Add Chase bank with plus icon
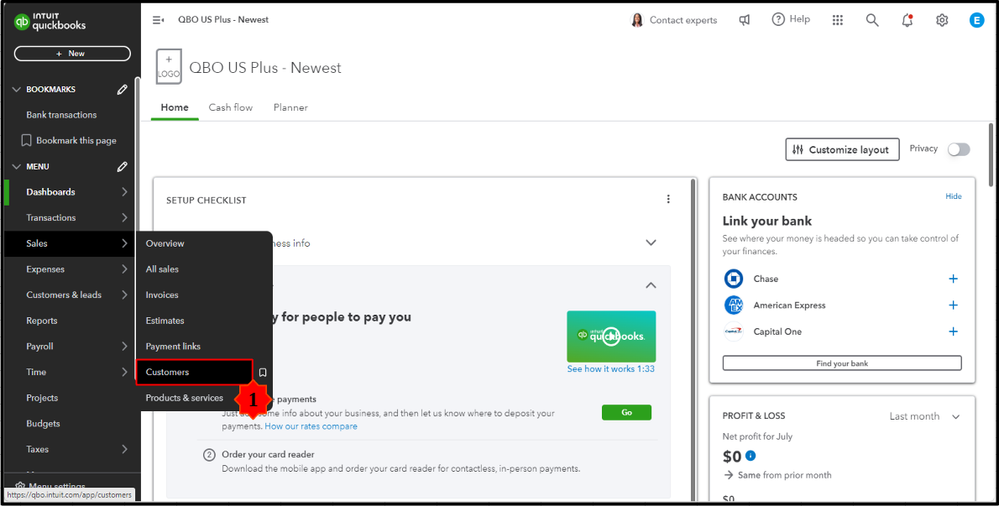The width and height of the screenshot is (999, 506). [x=953, y=279]
